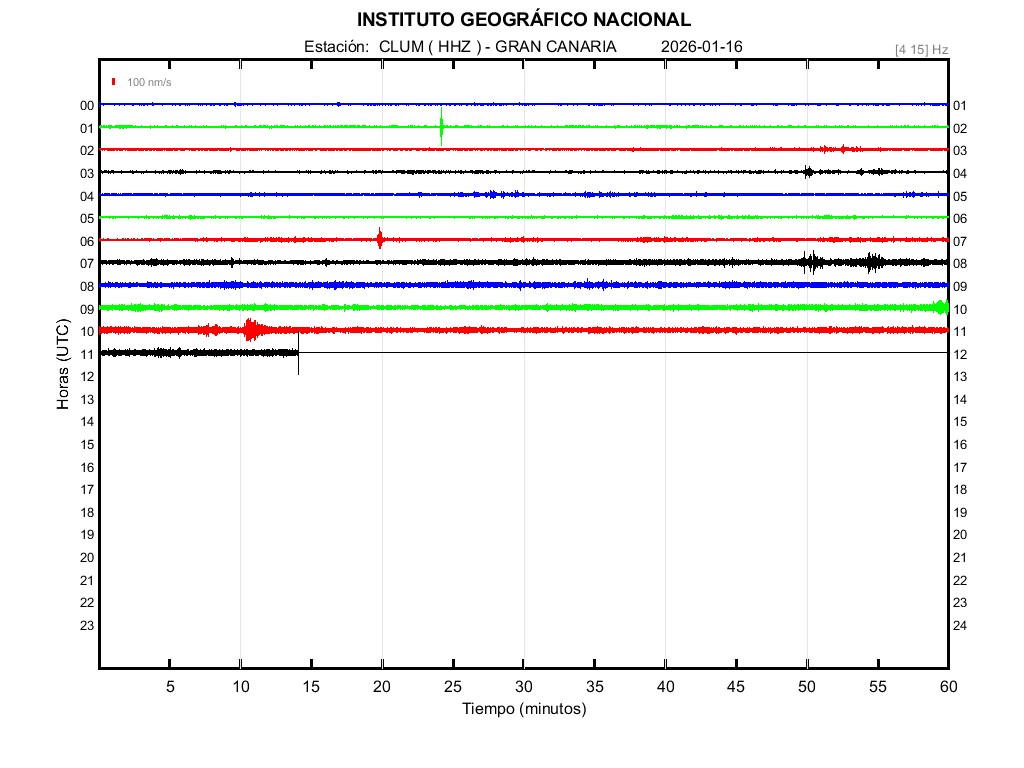Click the red burst on the 10 hour trace
The height and width of the screenshot is (768, 1024).
[250, 329]
